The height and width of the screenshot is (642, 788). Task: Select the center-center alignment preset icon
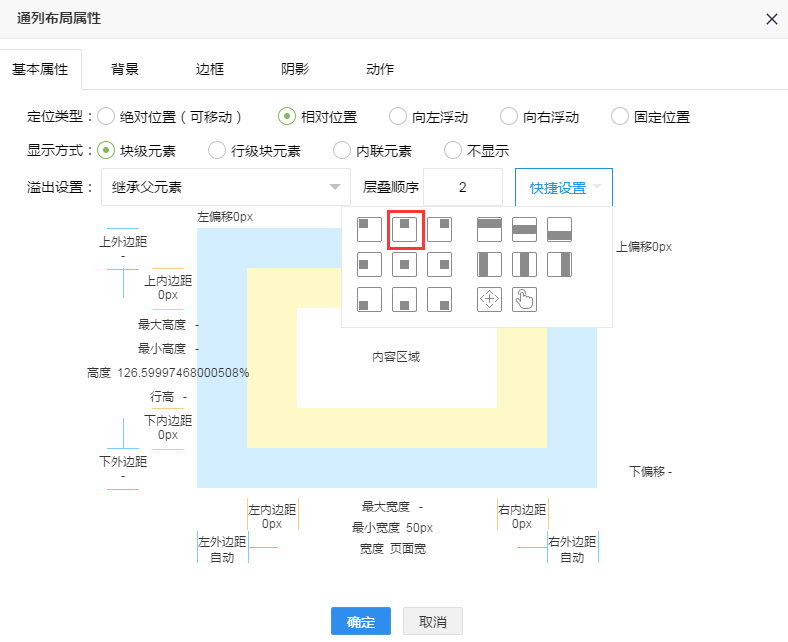[x=405, y=264]
